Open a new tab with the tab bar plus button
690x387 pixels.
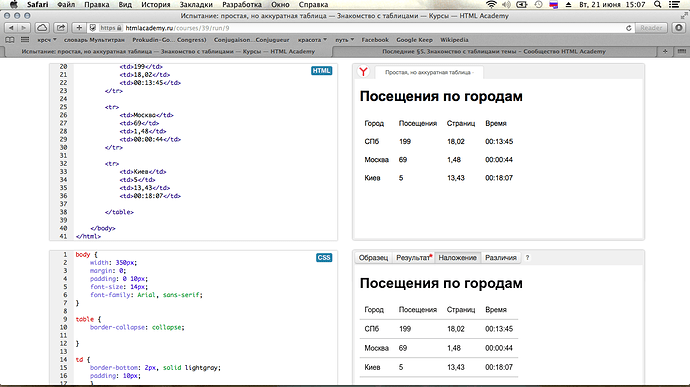pyautogui.click(x=665, y=52)
